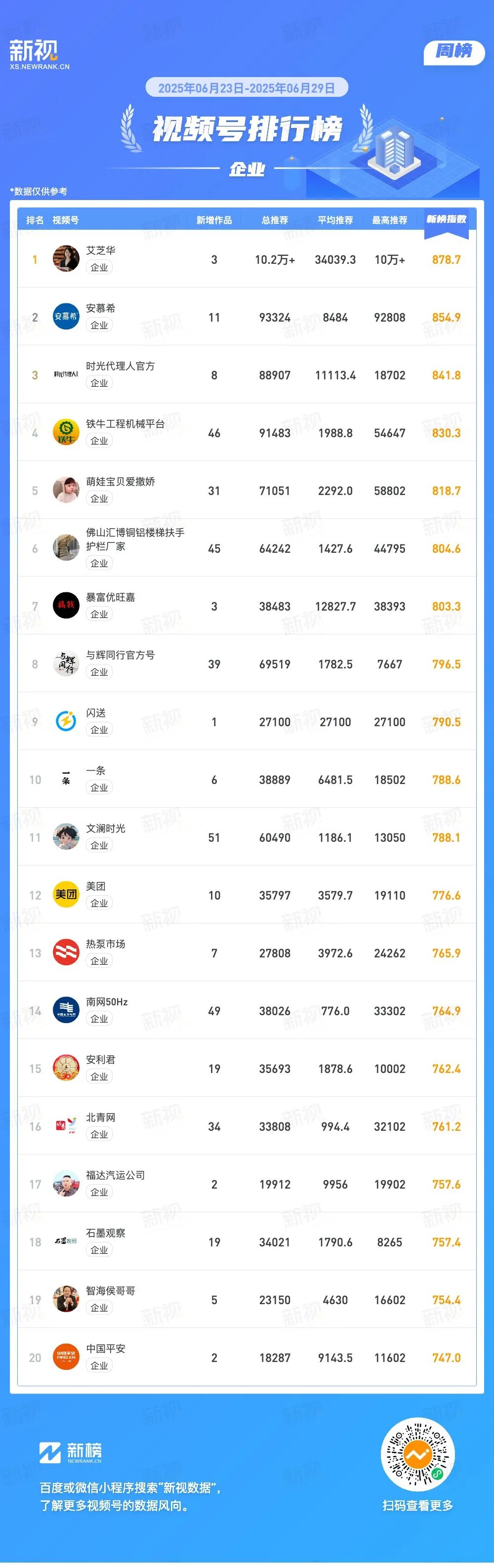Select the 周榜 weekly ranking tab
Image resolution: width=494 pixels, height=1568 pixels.
454,52
